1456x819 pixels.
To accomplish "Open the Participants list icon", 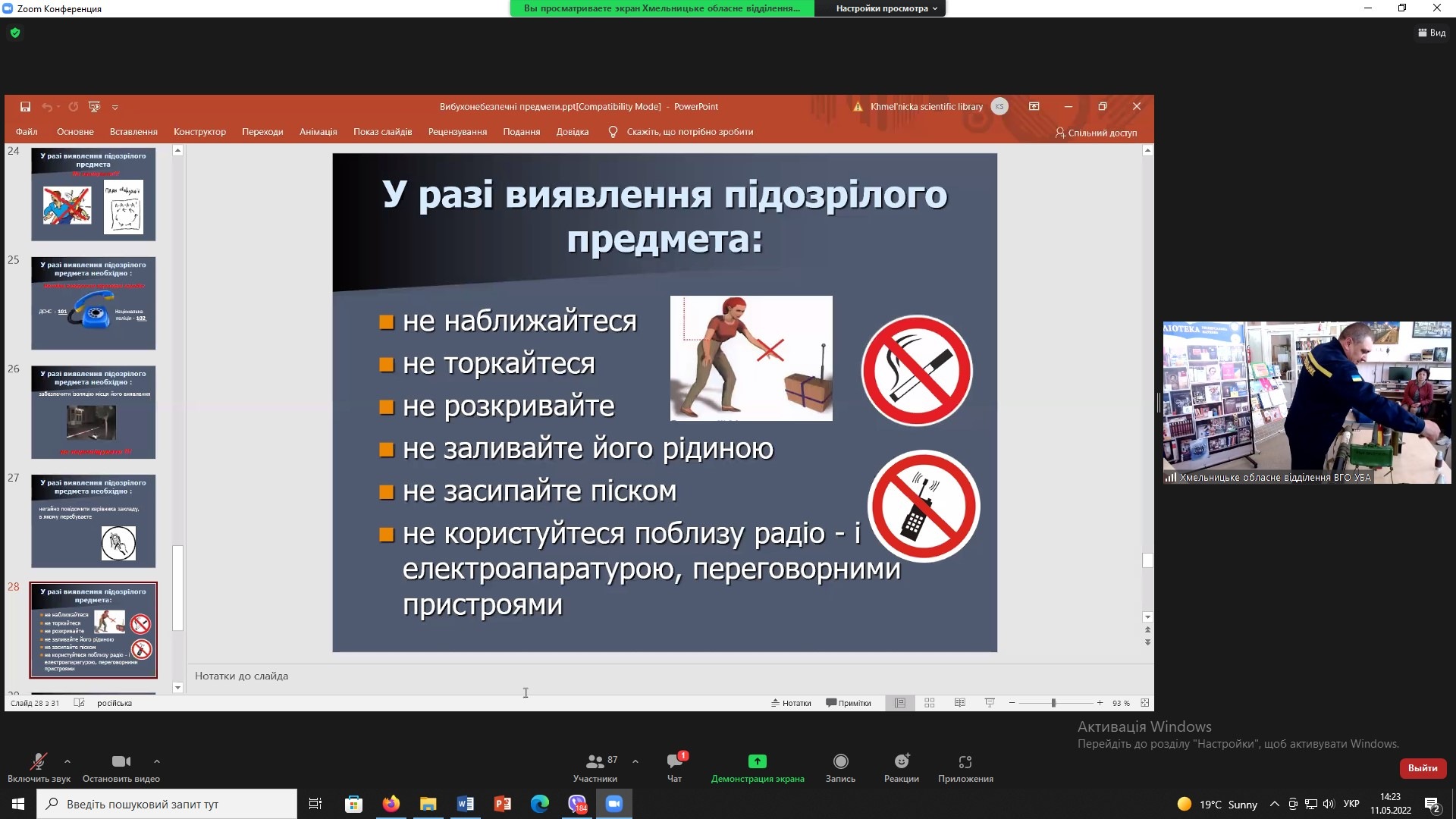I will pos(595,762).
